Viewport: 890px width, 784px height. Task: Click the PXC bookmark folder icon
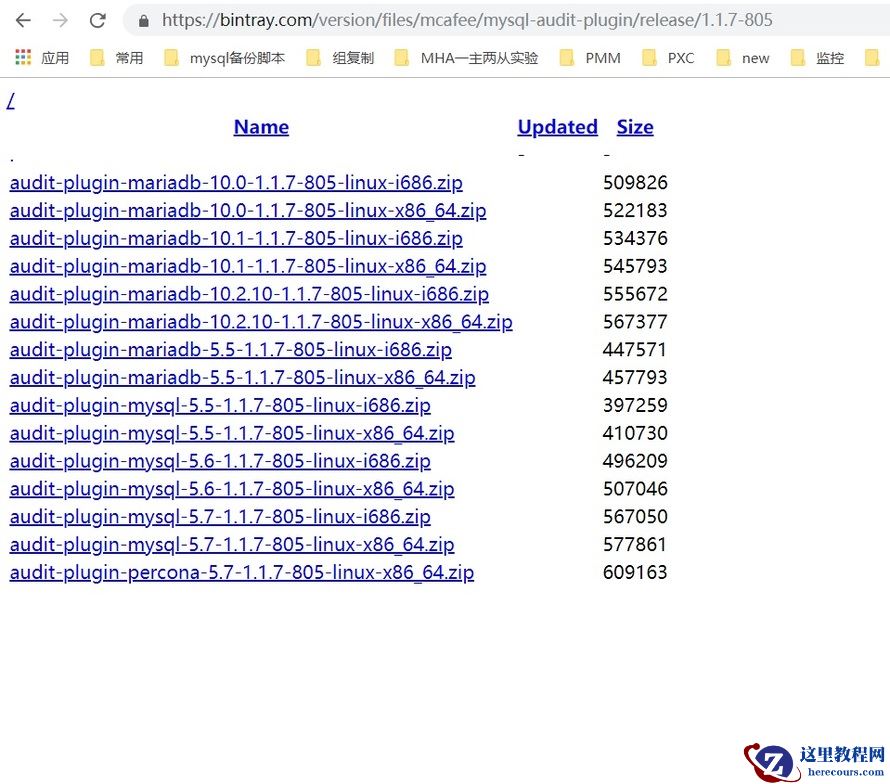pyautogui.click(x=651, y=57)
